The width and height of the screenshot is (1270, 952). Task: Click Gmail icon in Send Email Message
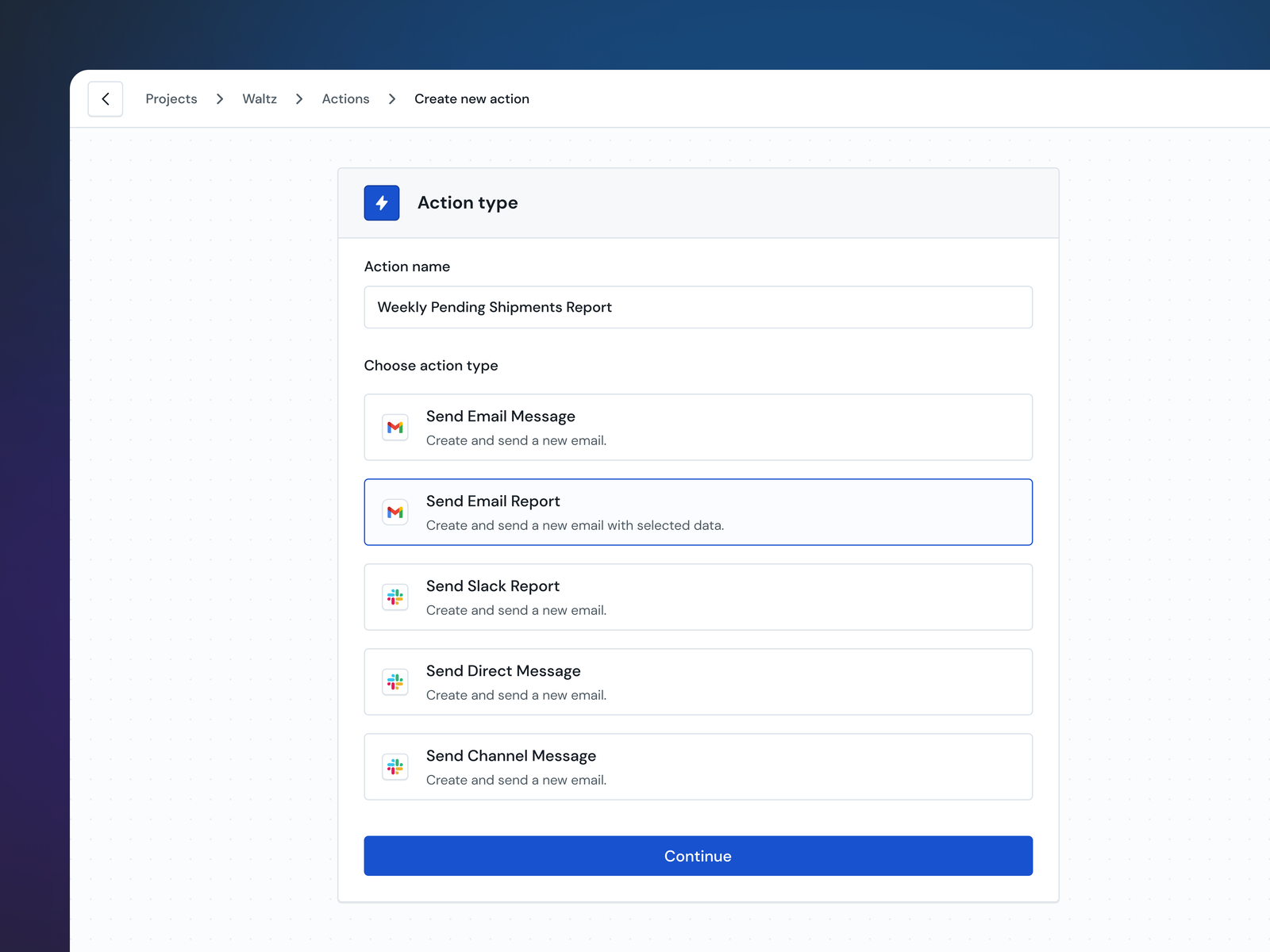pos(395,428)
